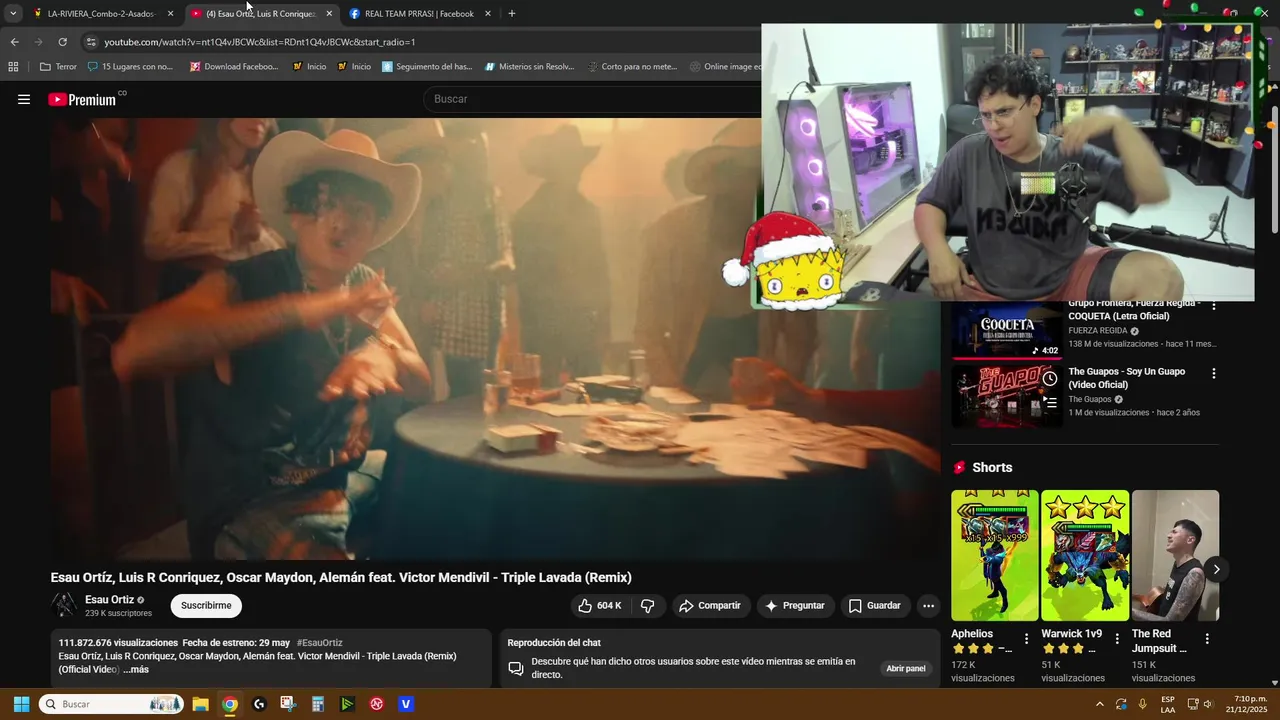Screen dimensions: 1280x720
Task: Open Google Chrome taskbar icon
Action: point(230,704)
